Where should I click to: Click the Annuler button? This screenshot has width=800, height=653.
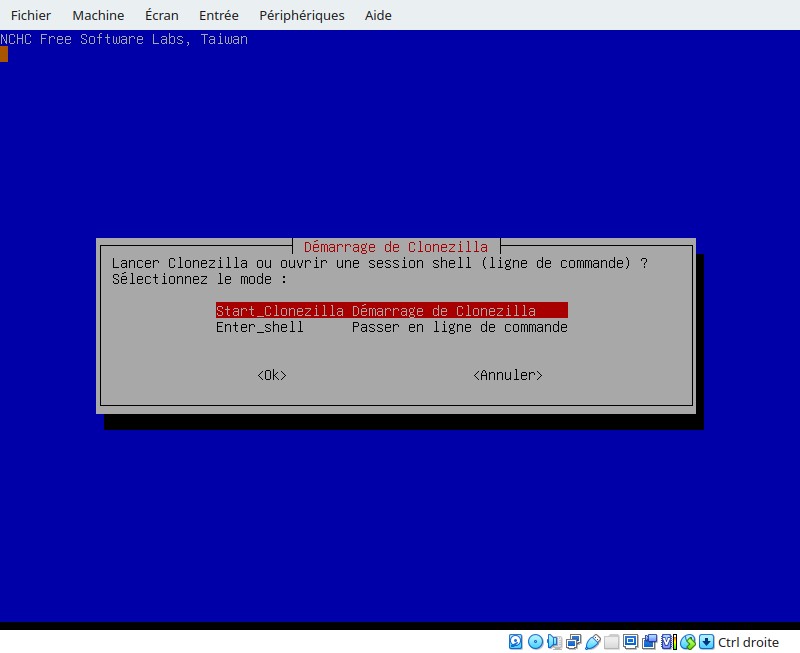pyautogui.click(x=508, y=375)
